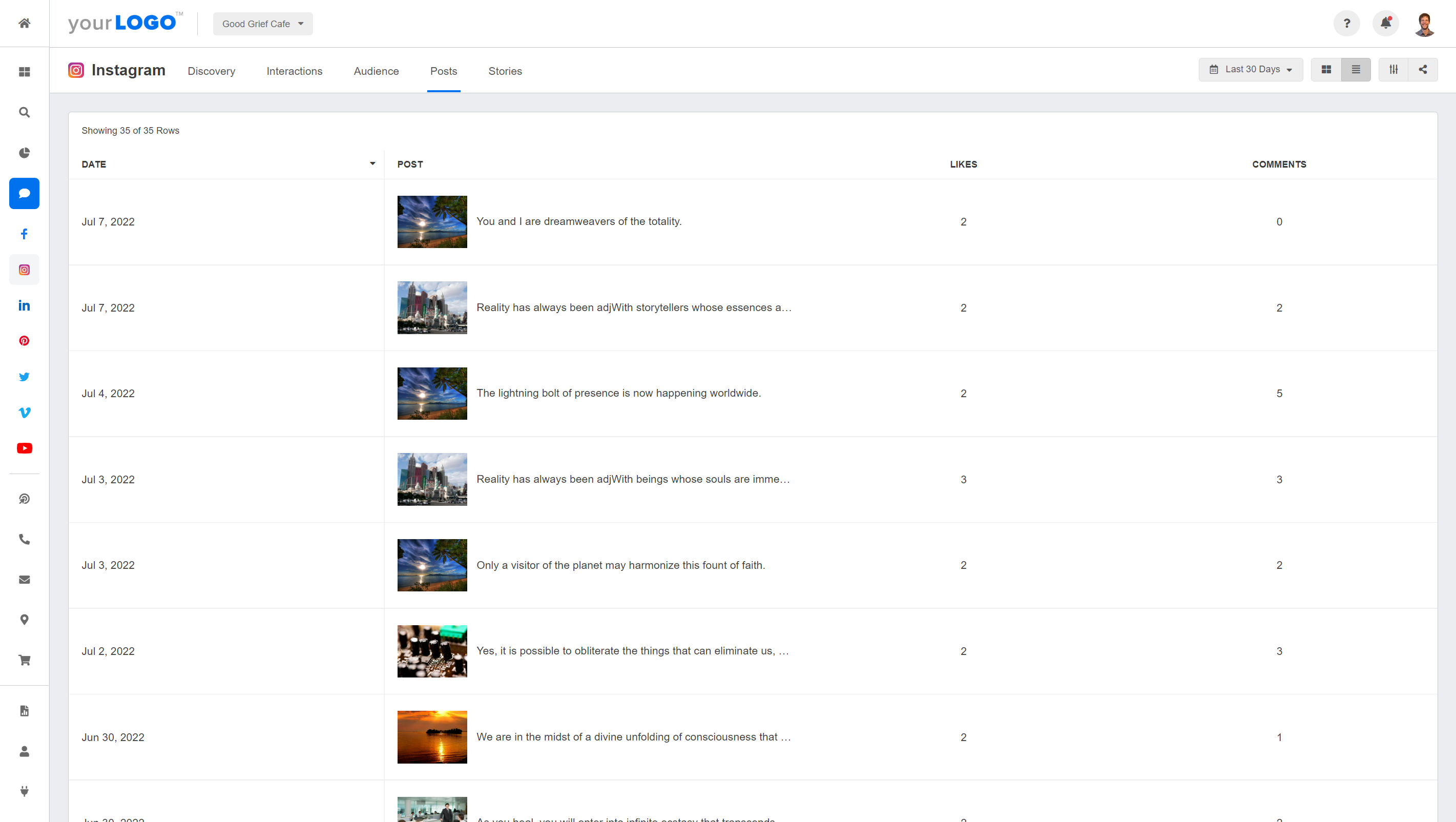1456x822 pixels.
Task: Click 'Yes, it is possible to obliterate' post text
Action: point(633,651)
